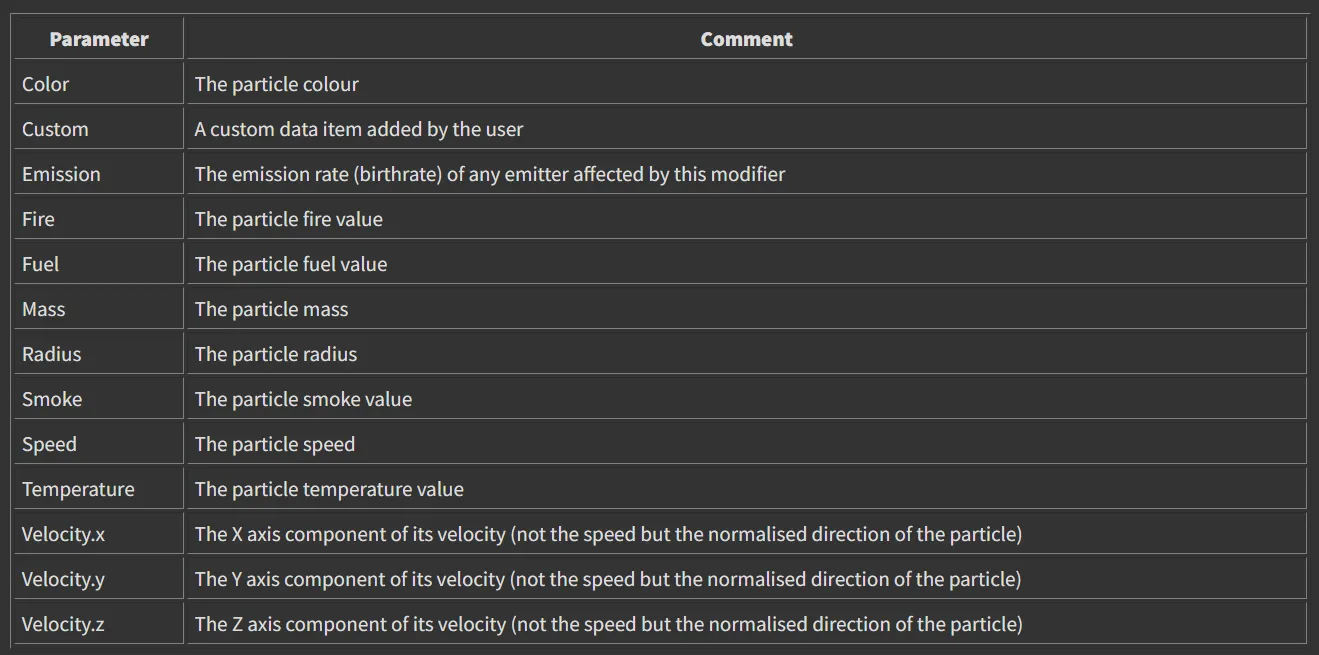
Task: Select the Velocity.y parameter cell
Action: point(63,580)
